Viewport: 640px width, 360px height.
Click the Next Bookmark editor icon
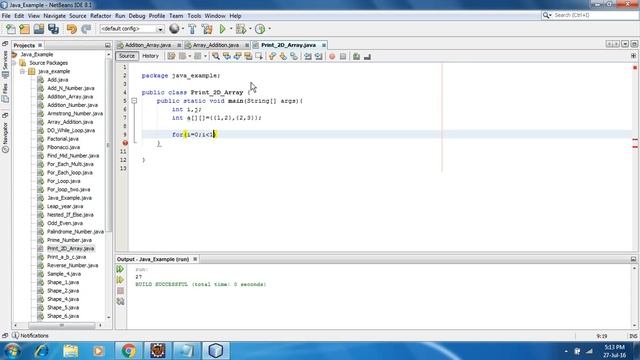point(283,56)
